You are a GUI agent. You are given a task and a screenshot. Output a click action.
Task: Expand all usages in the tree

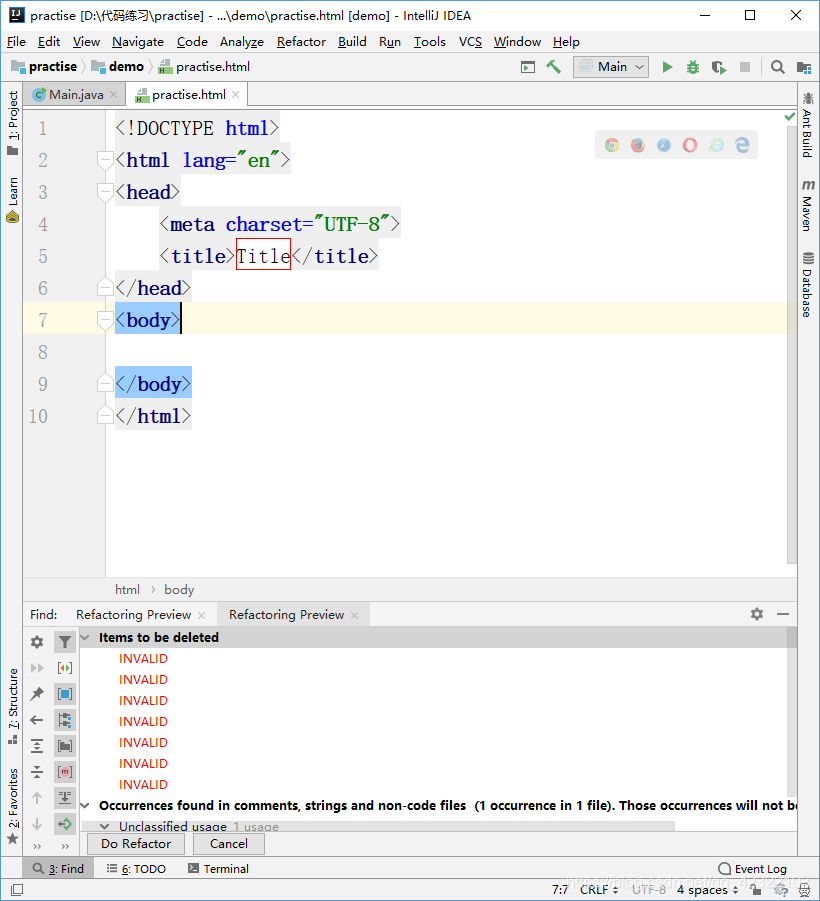point(37,746)
